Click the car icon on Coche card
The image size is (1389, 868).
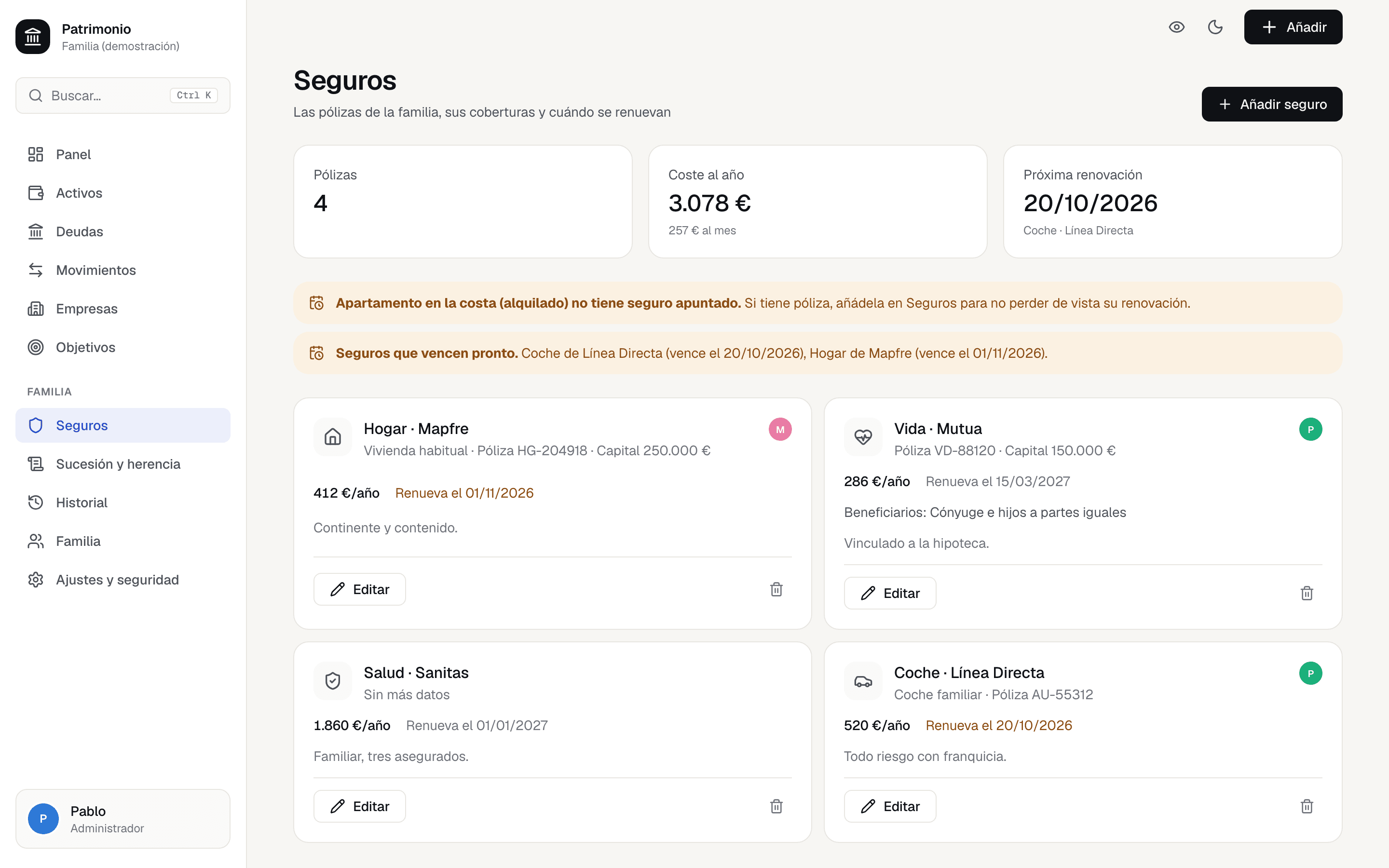coord(863,681)
